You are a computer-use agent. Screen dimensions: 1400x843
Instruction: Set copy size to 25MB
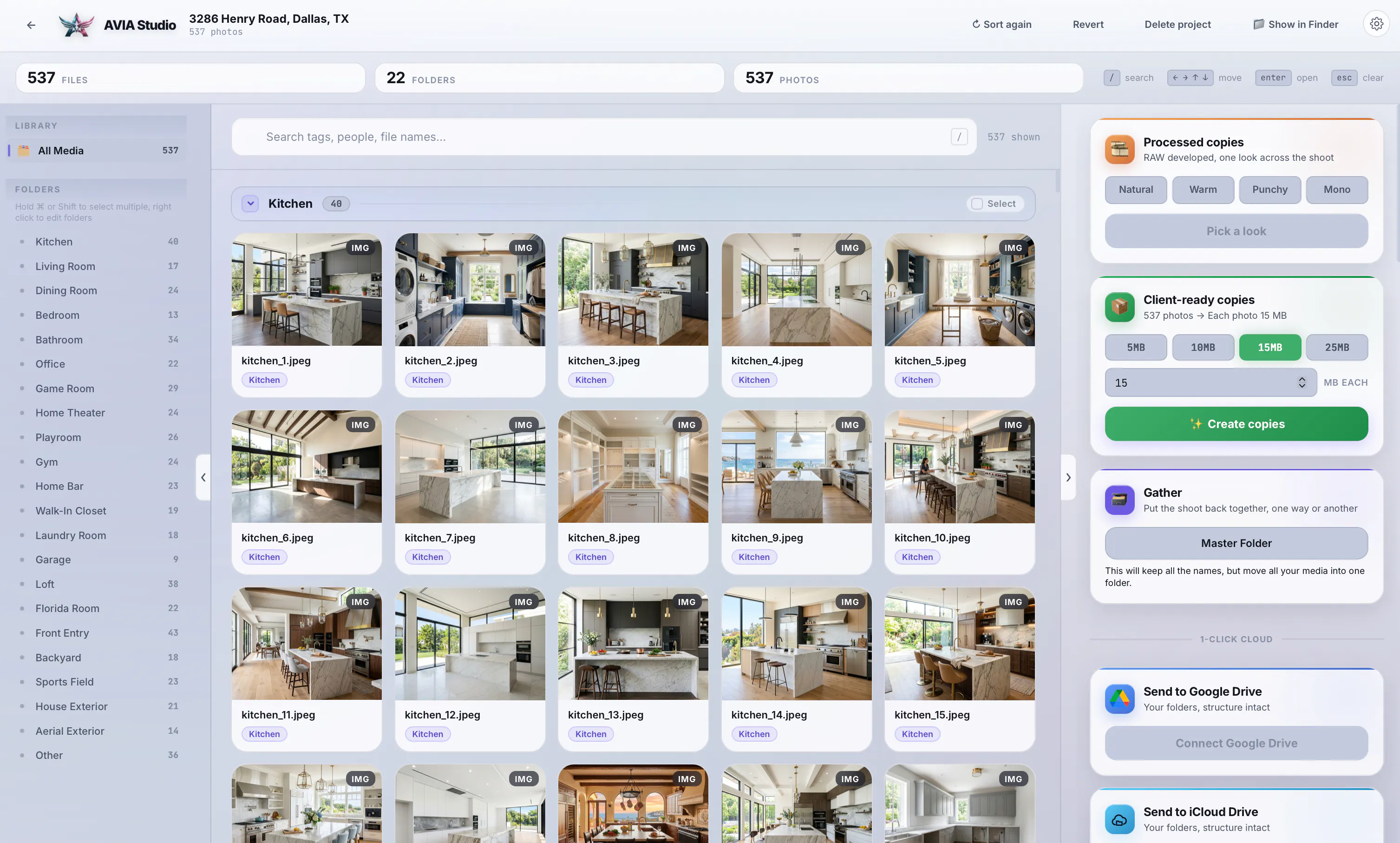(1336, 348)
